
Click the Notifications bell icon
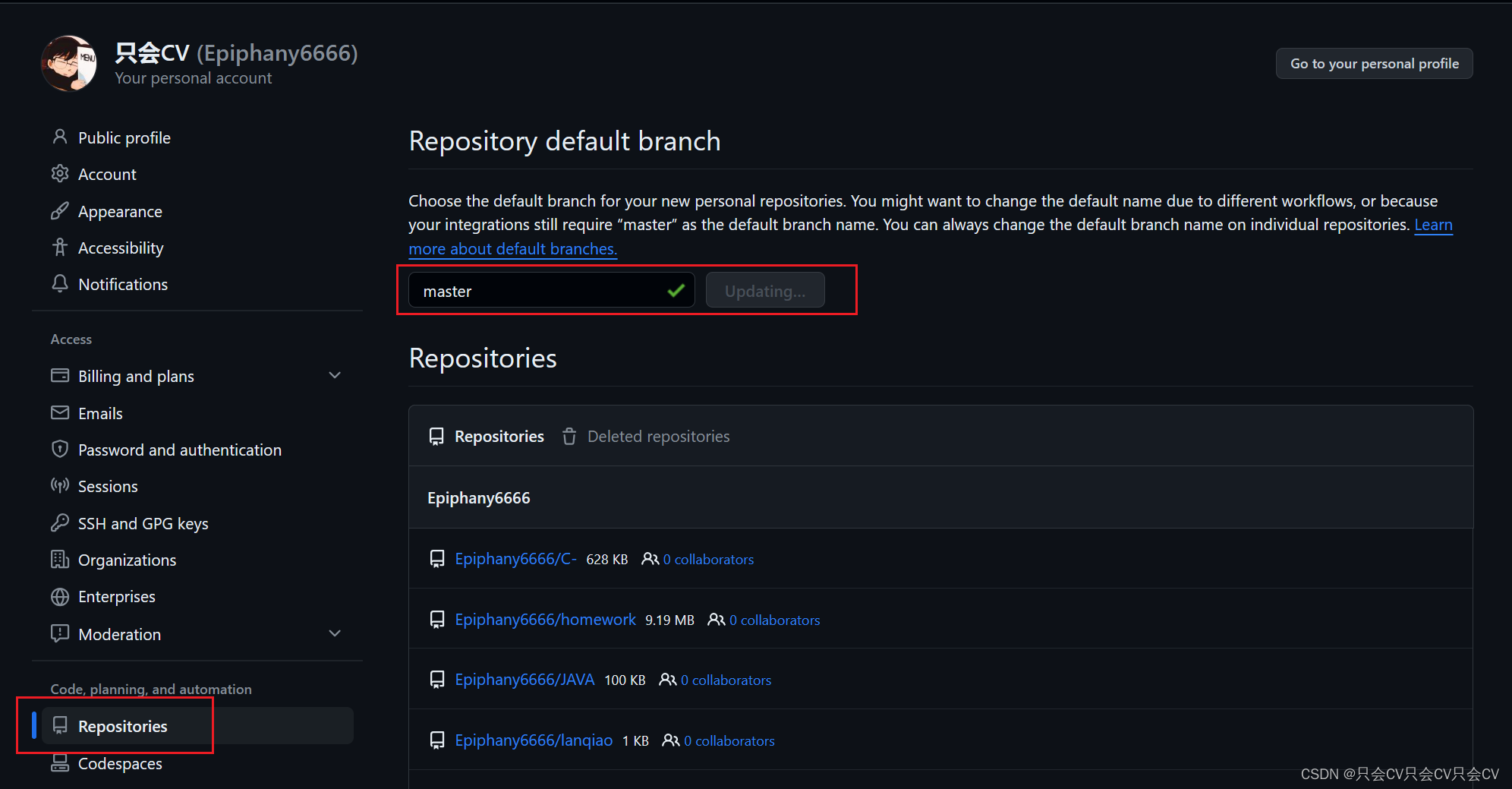(x=60, y=284)
